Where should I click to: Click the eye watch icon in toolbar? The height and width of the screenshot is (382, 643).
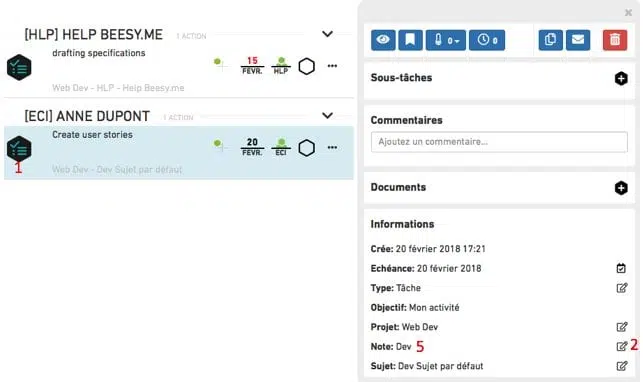383,40
